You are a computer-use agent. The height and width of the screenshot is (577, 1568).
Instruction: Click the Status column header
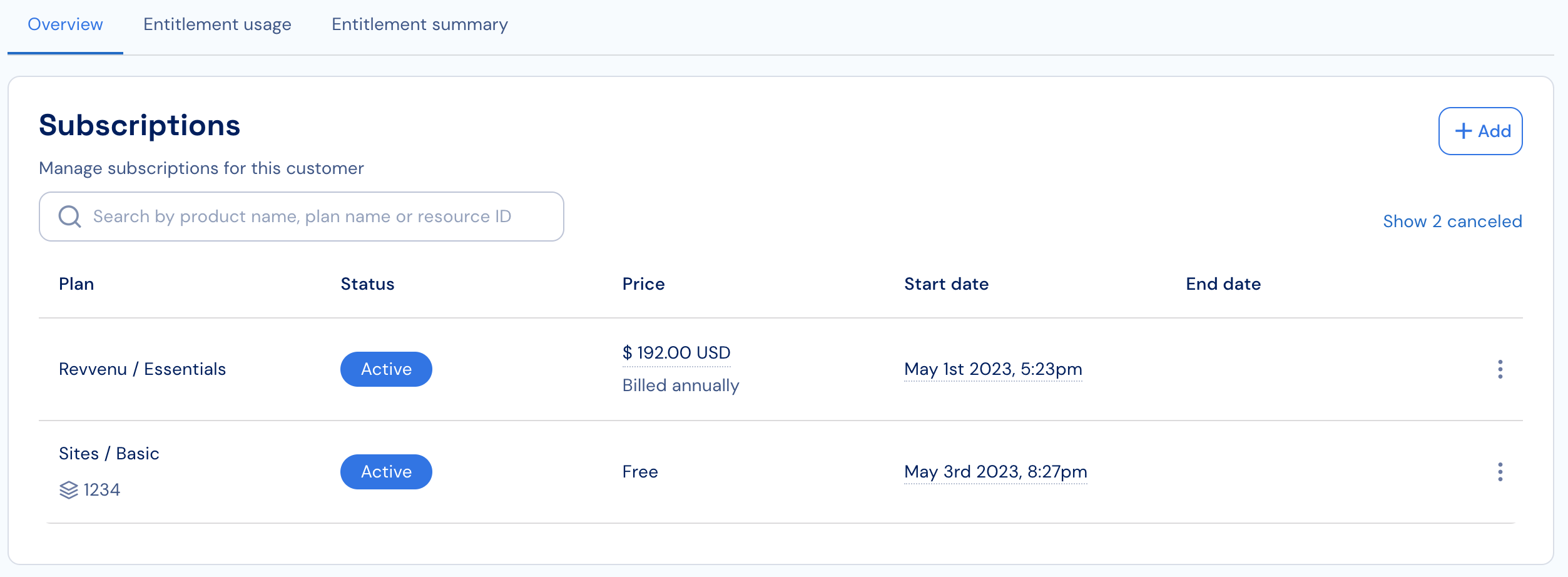click(x=367, y=284)
